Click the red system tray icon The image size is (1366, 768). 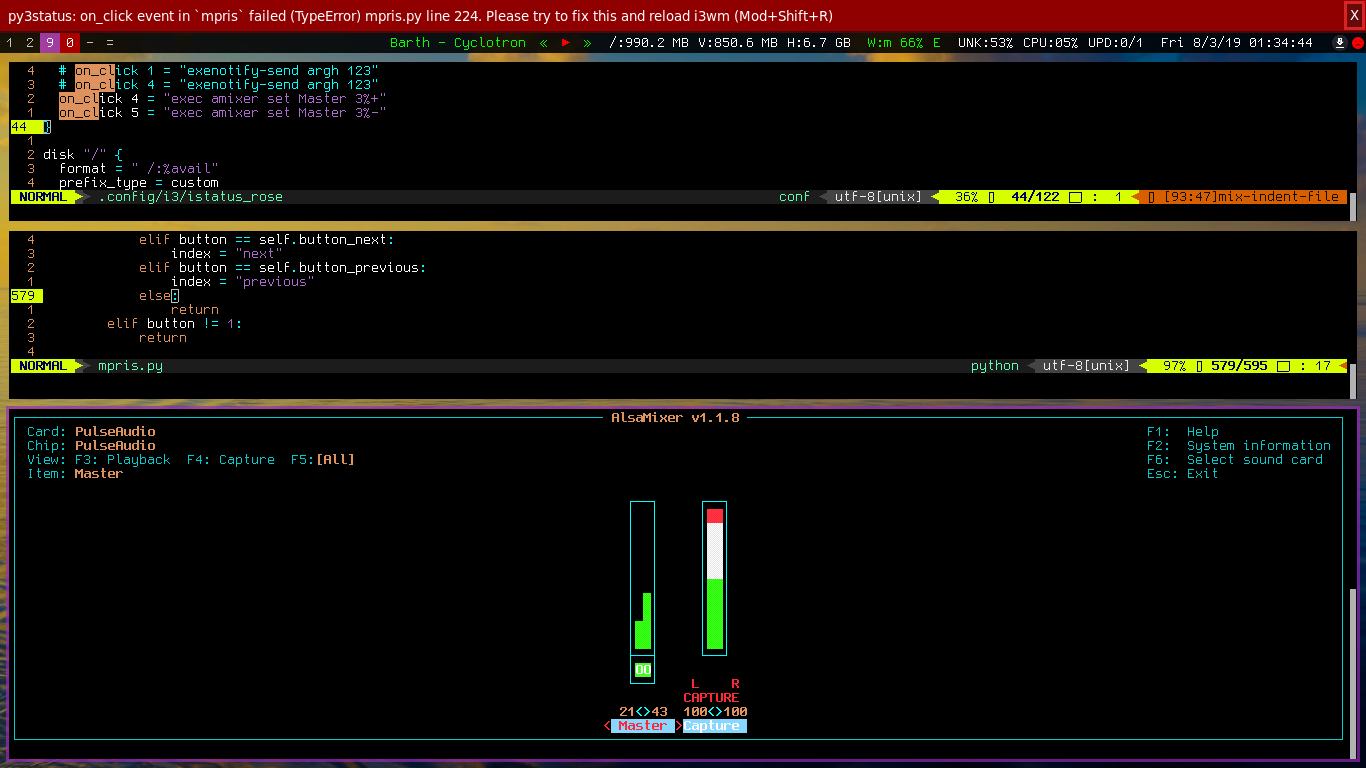(x=1357, y=43)
